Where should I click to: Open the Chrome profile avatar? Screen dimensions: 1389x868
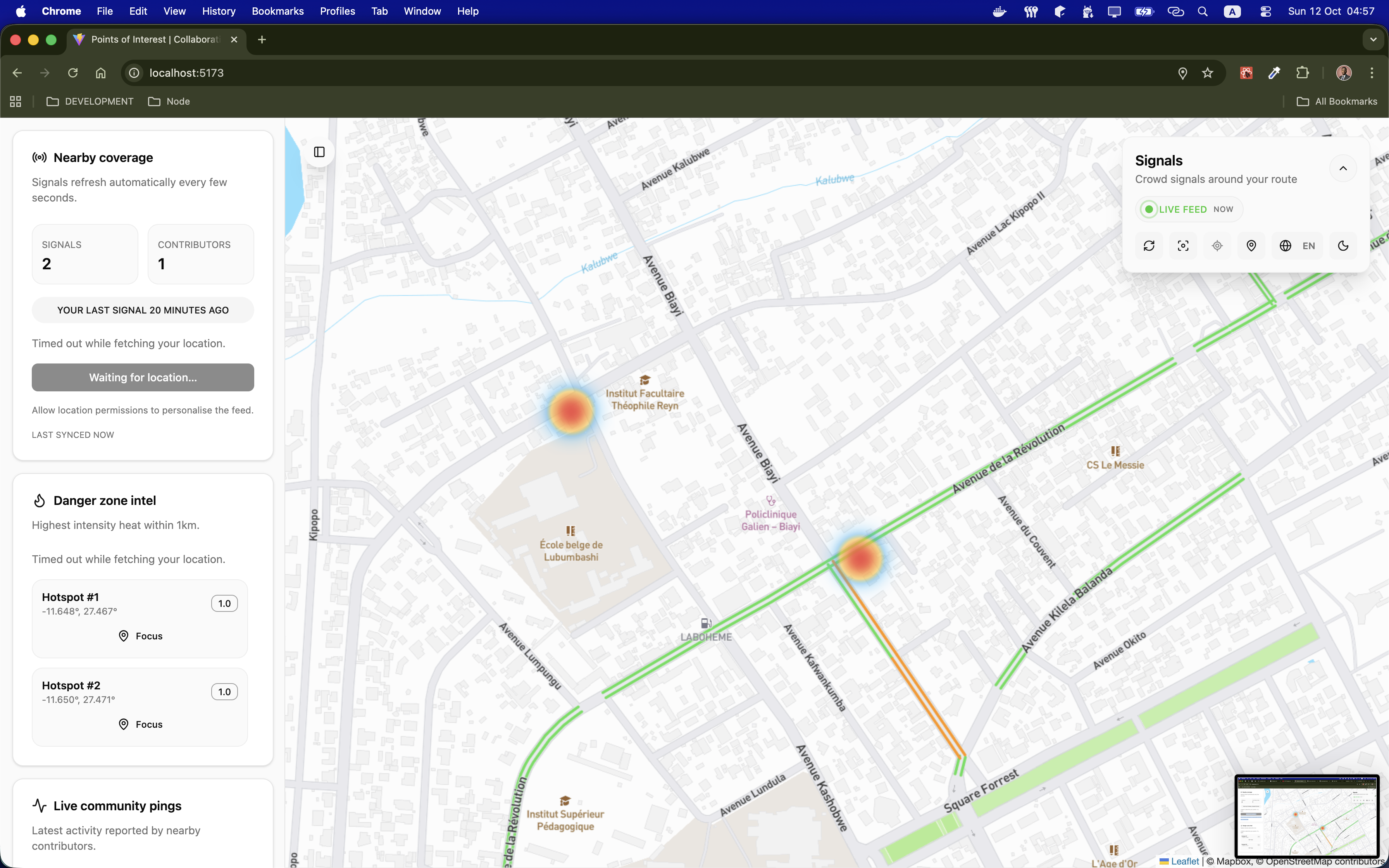(x=1344, y=73)
